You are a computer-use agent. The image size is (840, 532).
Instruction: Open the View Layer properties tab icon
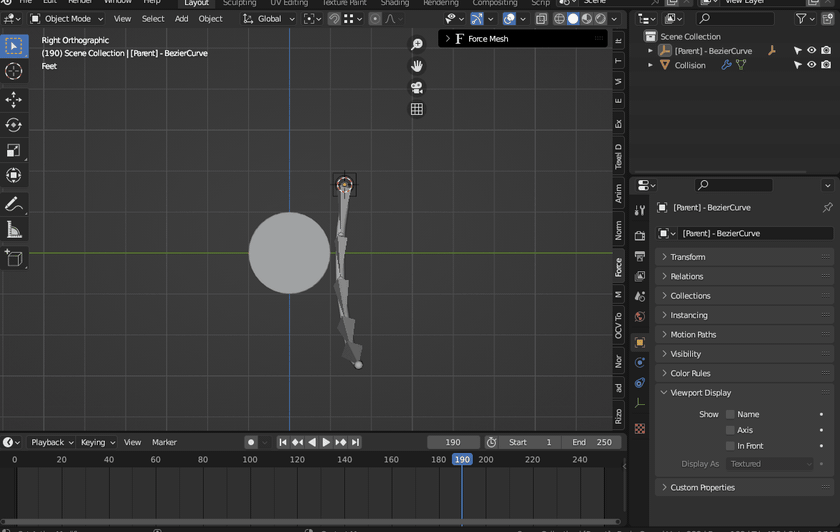640,276
